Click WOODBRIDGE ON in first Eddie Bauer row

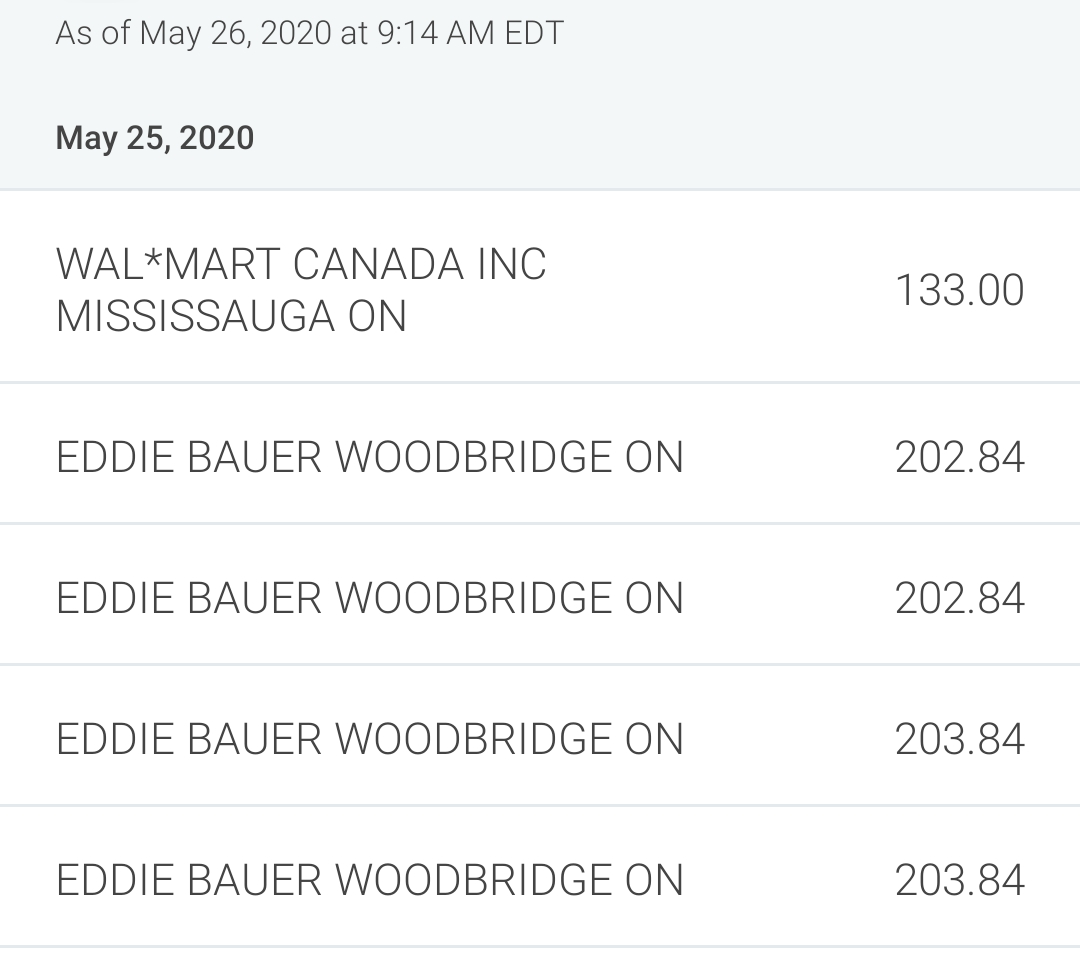pyautogui.click(x=509, y=458)
